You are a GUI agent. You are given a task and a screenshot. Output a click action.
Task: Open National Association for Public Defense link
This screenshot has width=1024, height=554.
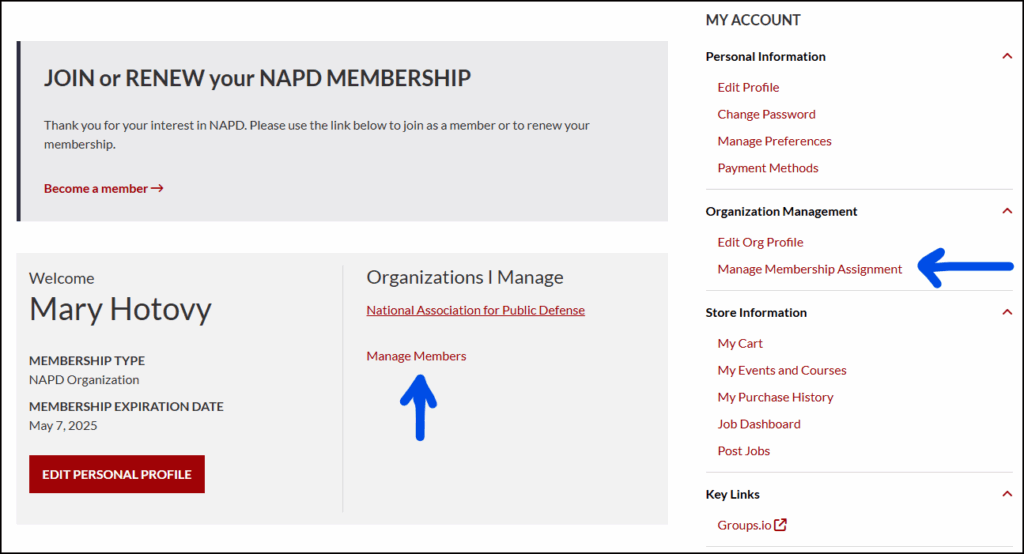pyautogui.click(x=475, y=310)
